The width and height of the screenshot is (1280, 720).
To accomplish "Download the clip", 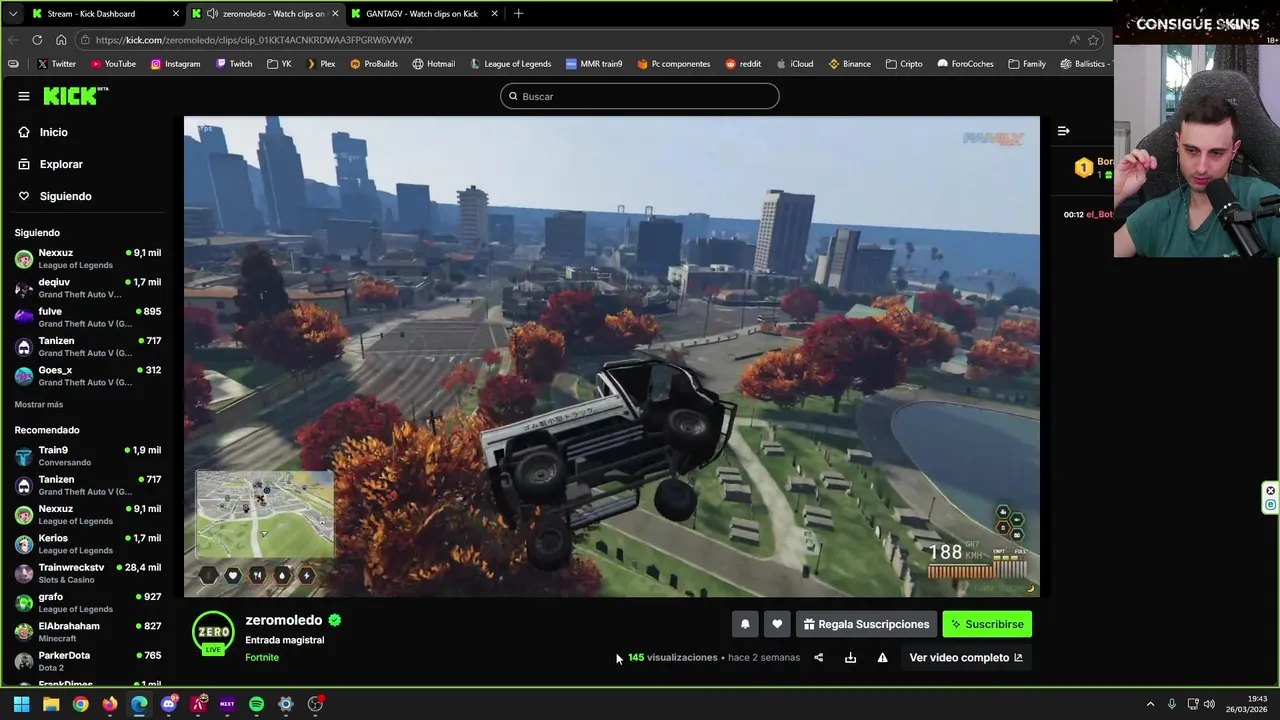I will (x=850, y=657).
